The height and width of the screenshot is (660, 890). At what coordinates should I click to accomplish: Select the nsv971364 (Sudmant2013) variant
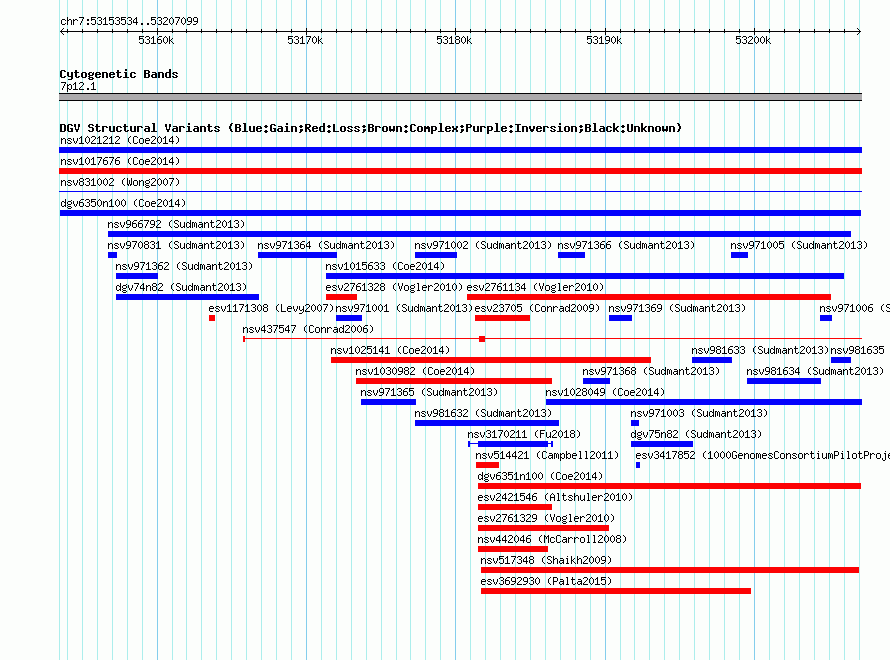[326, 245]
